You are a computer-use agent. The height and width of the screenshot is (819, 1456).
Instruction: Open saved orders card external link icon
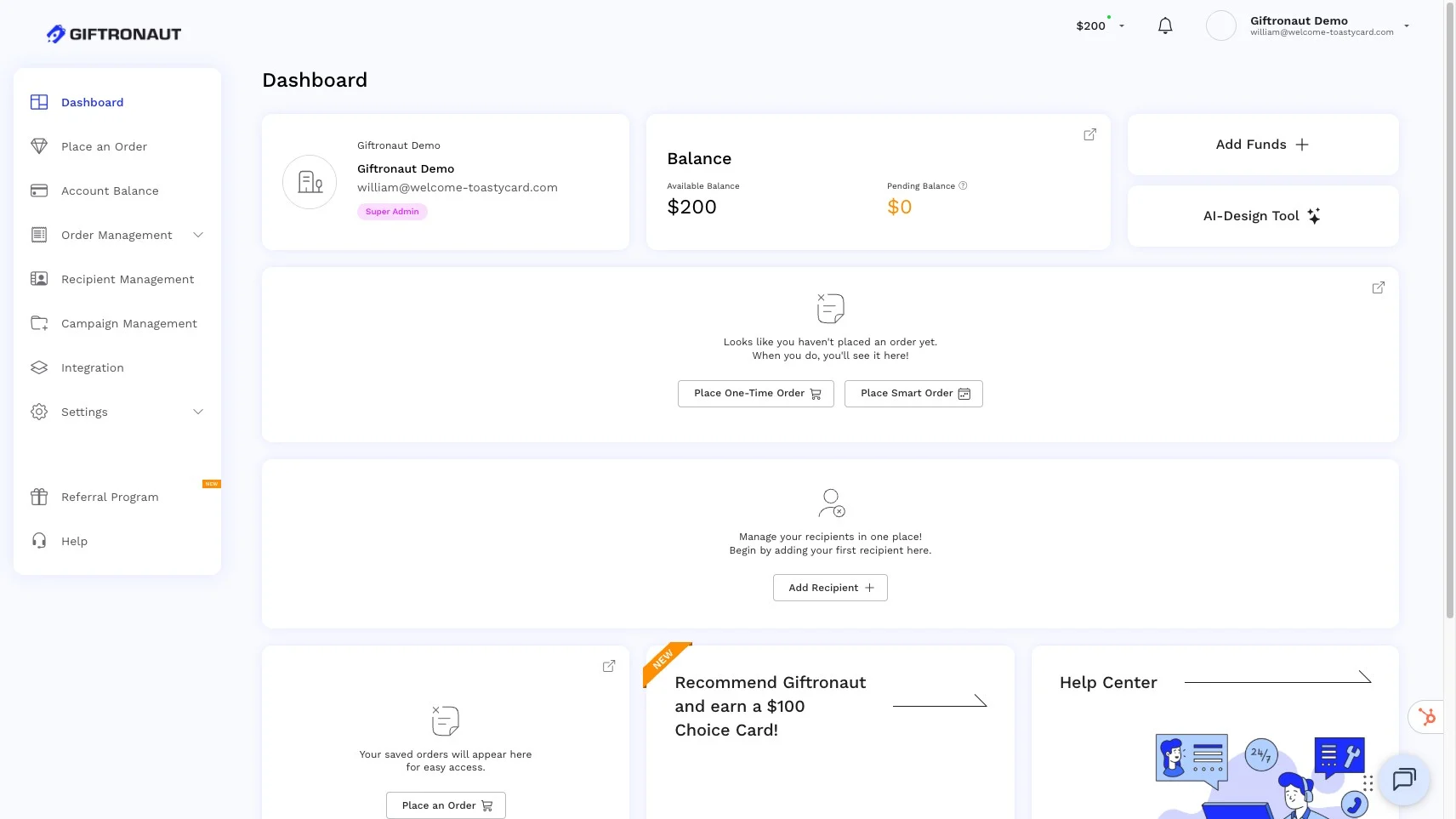coord(609,666)
